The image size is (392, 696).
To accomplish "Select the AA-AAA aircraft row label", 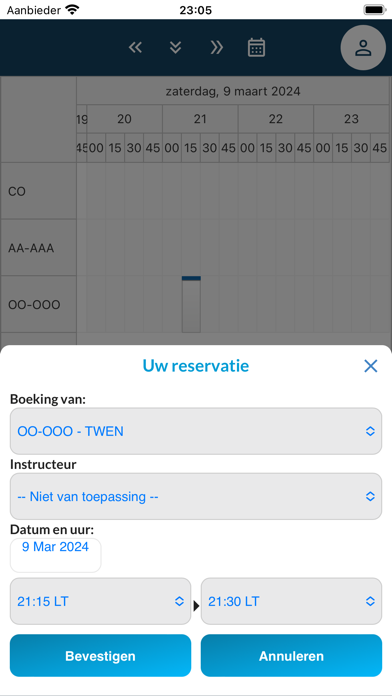I will pos(38,248).
